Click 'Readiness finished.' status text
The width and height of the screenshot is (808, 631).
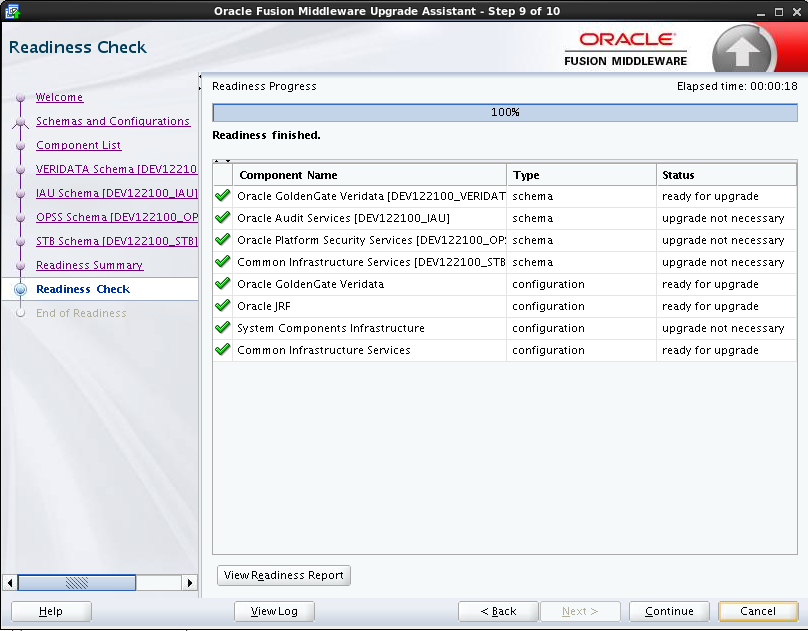[266, 135]
